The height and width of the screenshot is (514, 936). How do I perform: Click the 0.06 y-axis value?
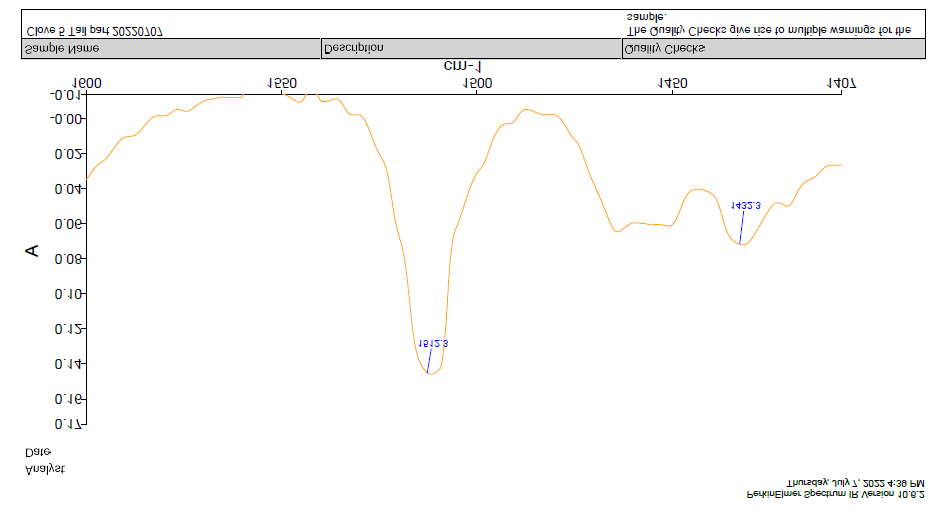tap(67, 224)
